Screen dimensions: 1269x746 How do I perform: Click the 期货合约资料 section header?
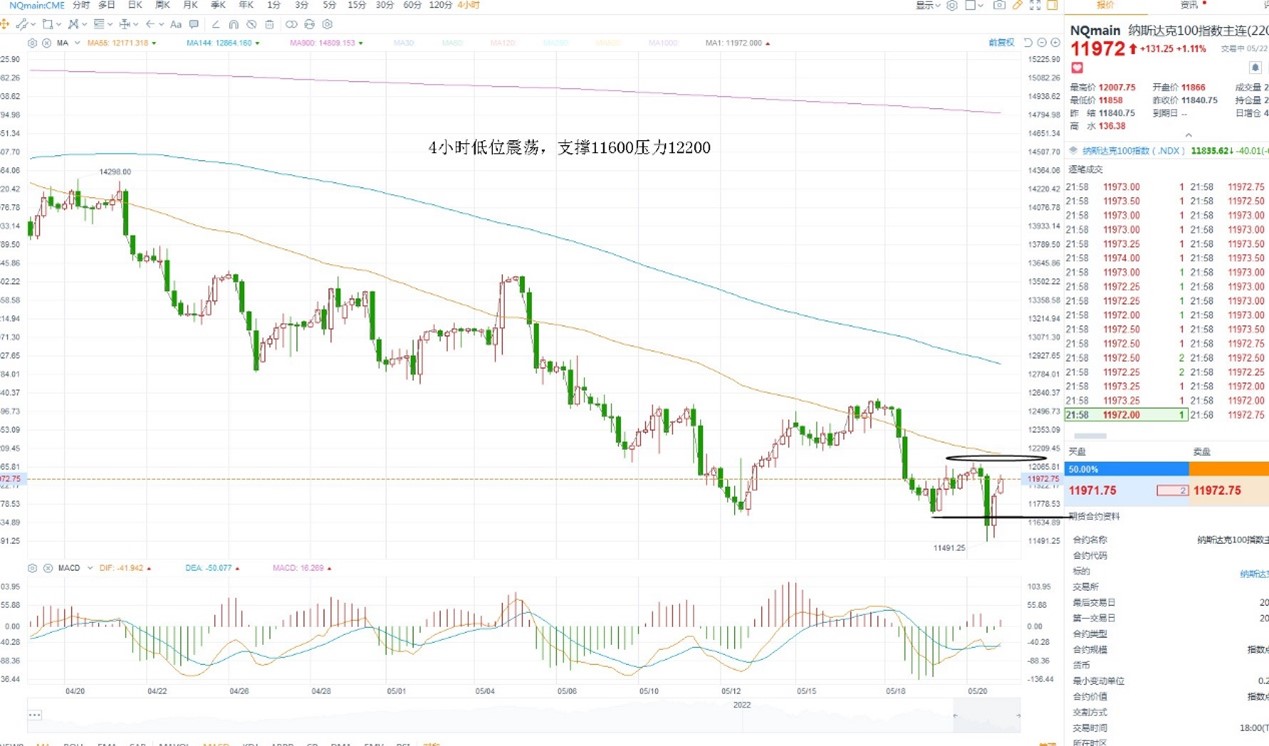[x=1095, y=516]
